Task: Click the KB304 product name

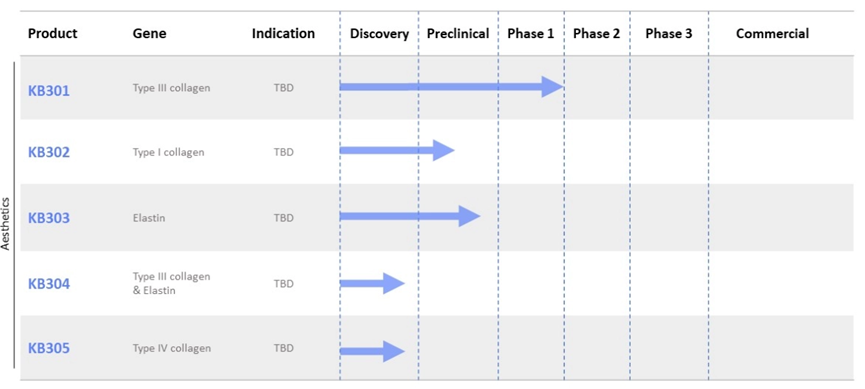Action: (49, 284)
